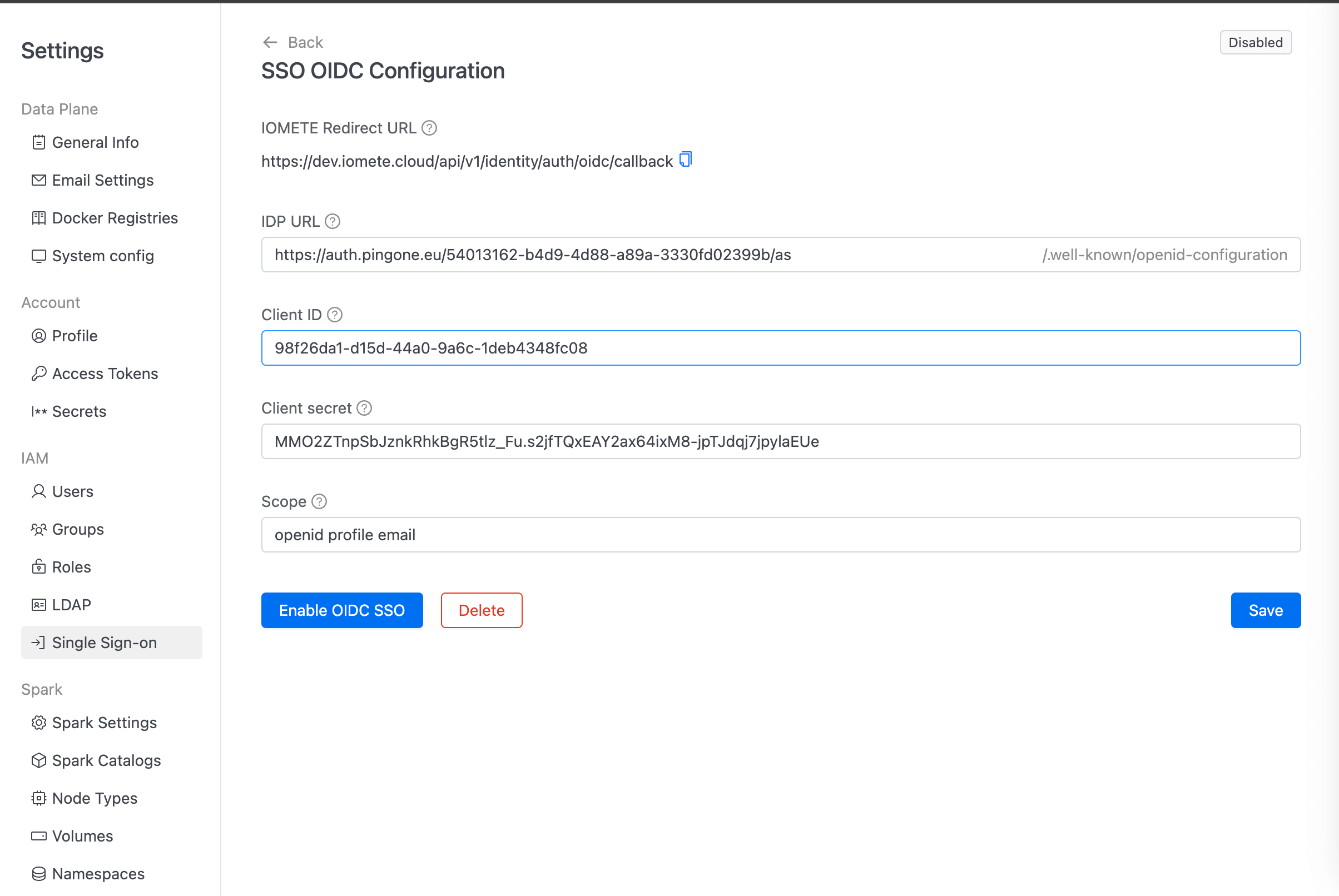
Task: Toggle the Disabled SSO status button
Action: 1257,42
